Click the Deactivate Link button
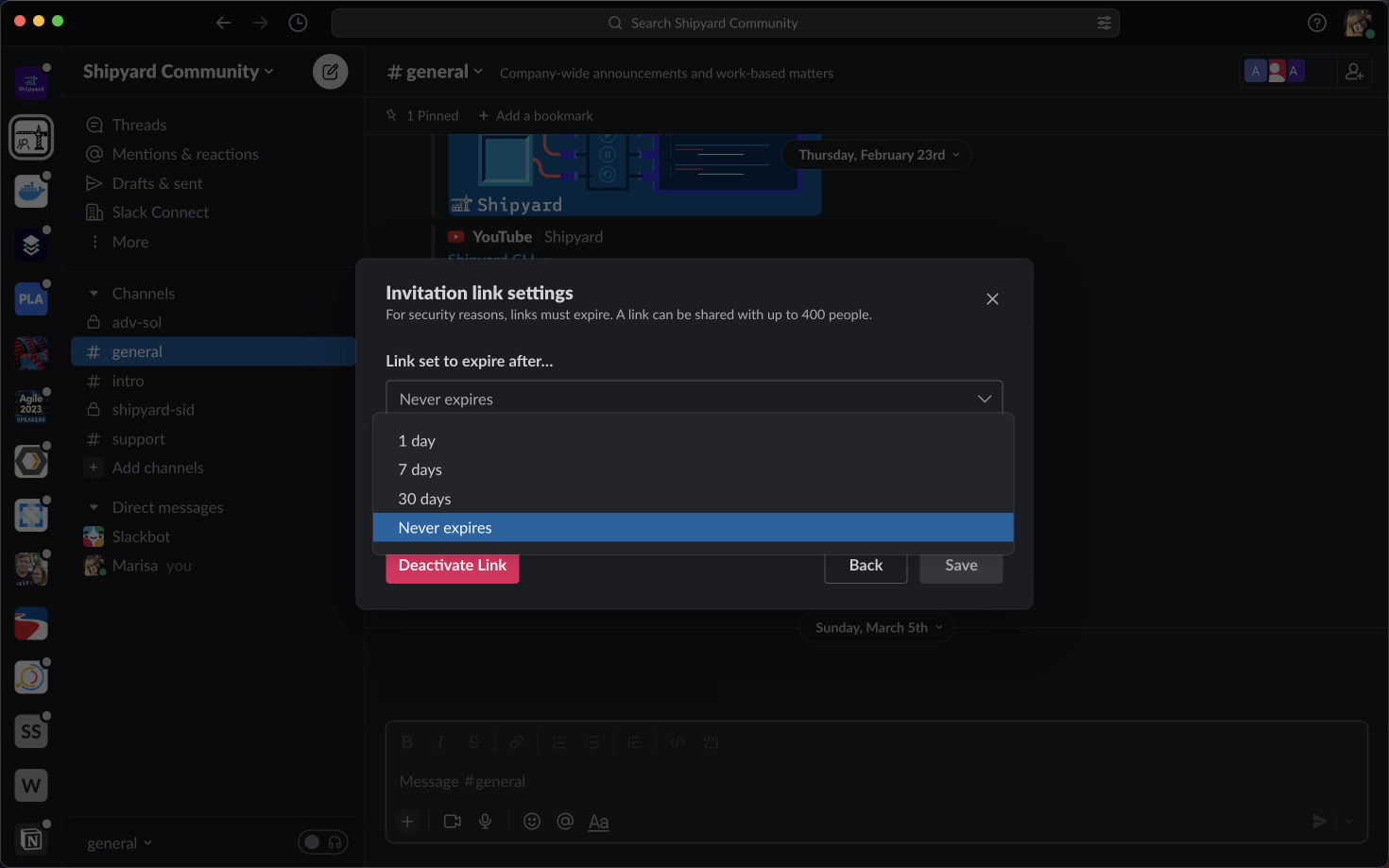This screenshot has width=1389, height=868. (x=453, y=565)
